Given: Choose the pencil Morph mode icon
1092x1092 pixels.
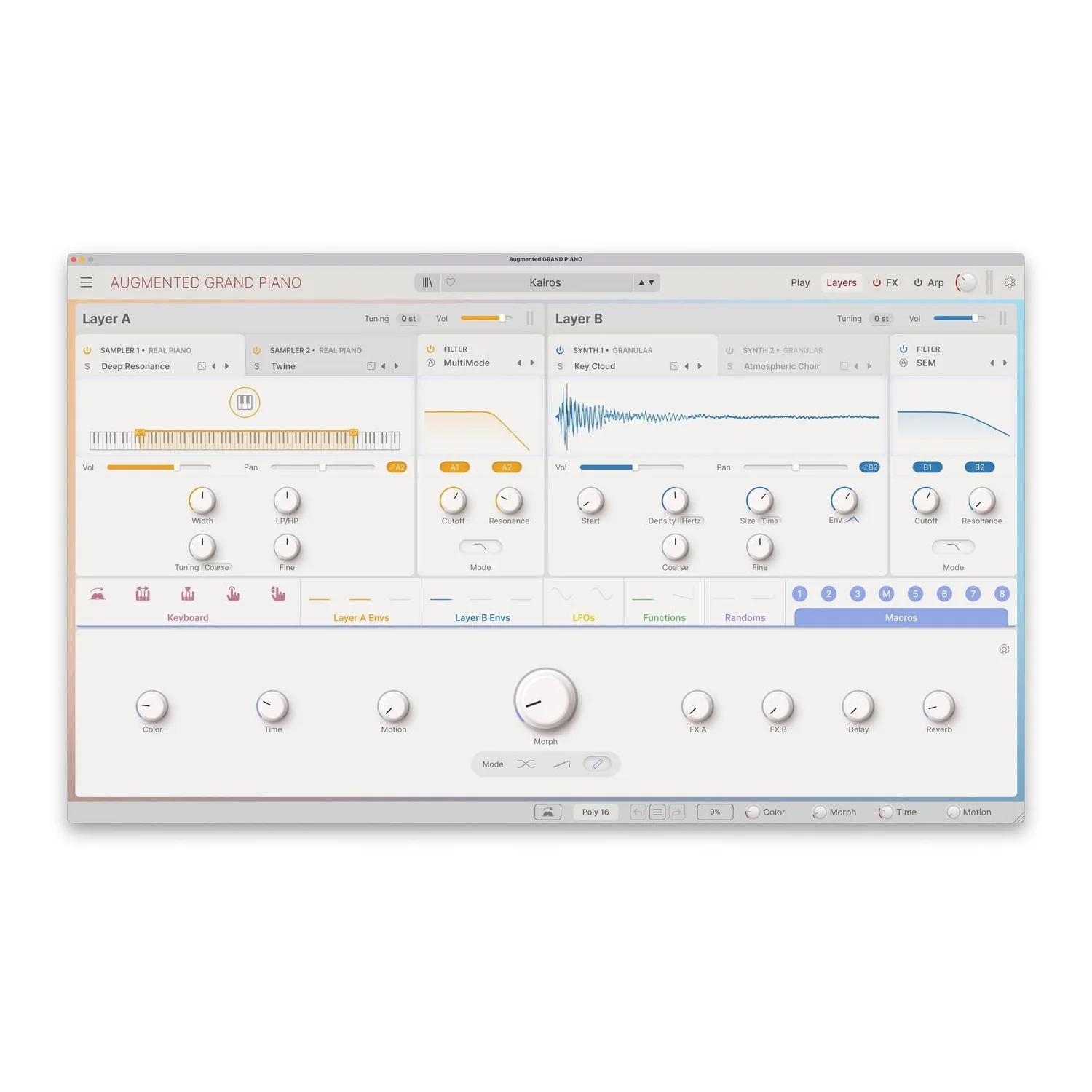Looking at the screenshot, I should click(598, 764).
